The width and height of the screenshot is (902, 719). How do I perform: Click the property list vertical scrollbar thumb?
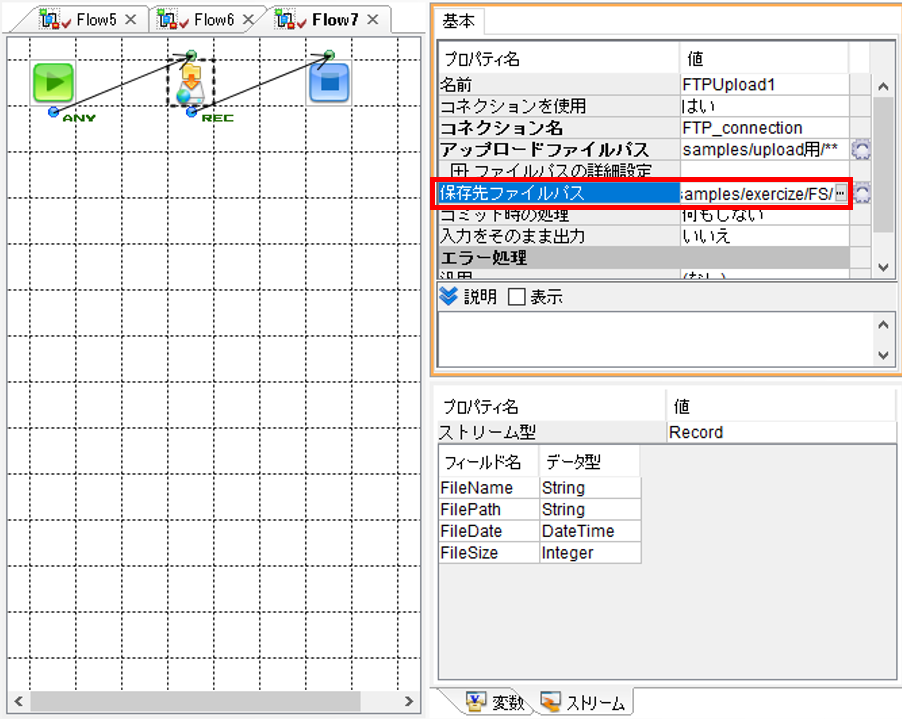tap(883, 166)
